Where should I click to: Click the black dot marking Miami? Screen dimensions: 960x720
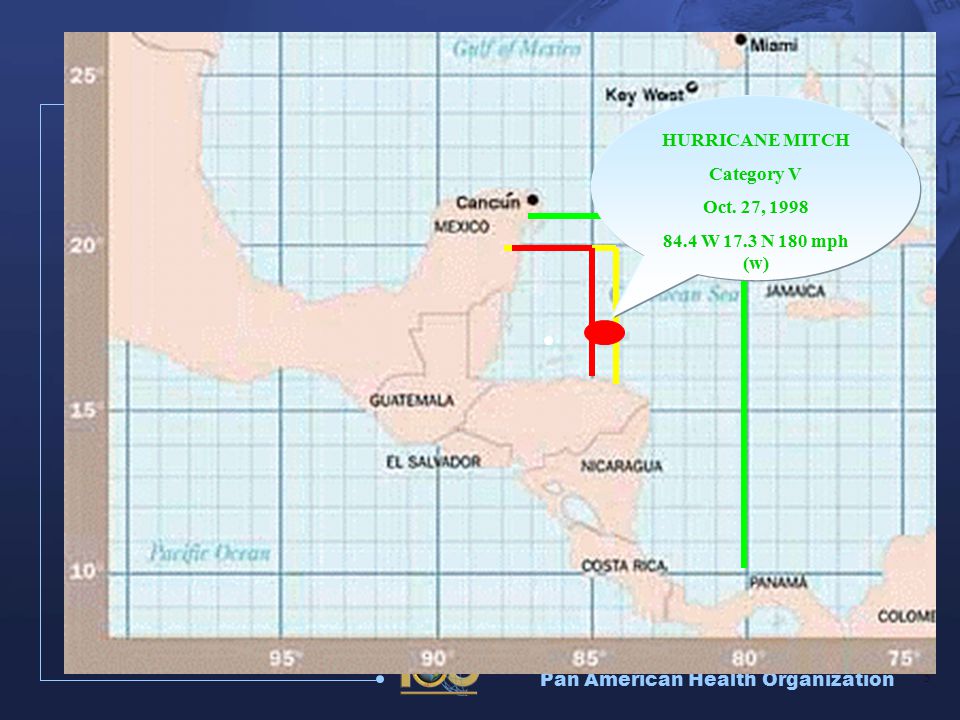[741, 40]
